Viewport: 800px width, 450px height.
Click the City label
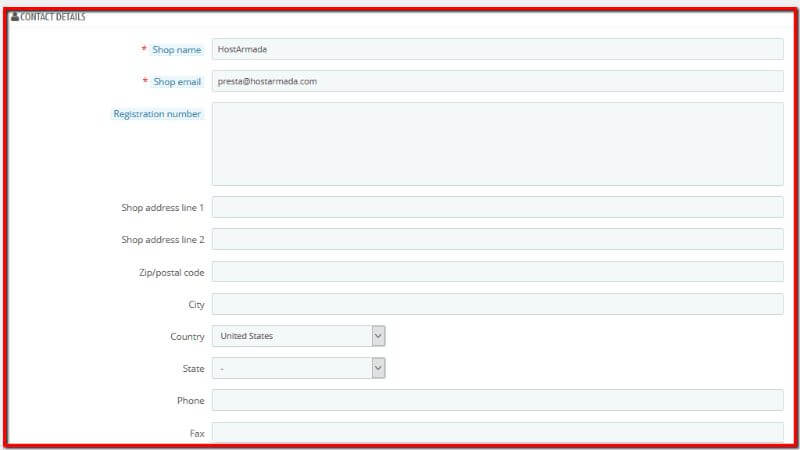(196, 305)
